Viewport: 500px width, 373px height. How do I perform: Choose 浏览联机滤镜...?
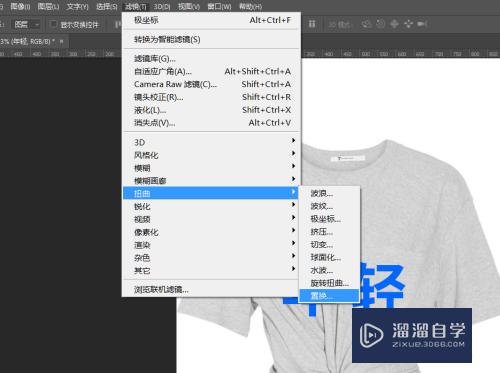tap(212, 290)
